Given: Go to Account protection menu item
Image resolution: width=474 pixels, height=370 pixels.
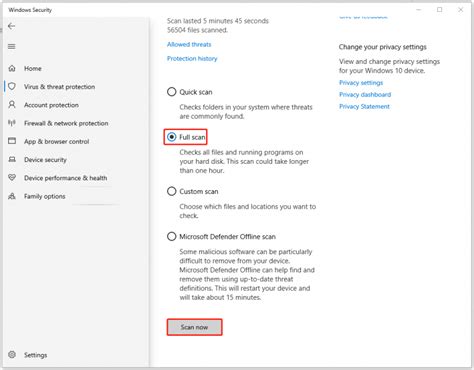Looking at the screenshot, I should point(51,105).
